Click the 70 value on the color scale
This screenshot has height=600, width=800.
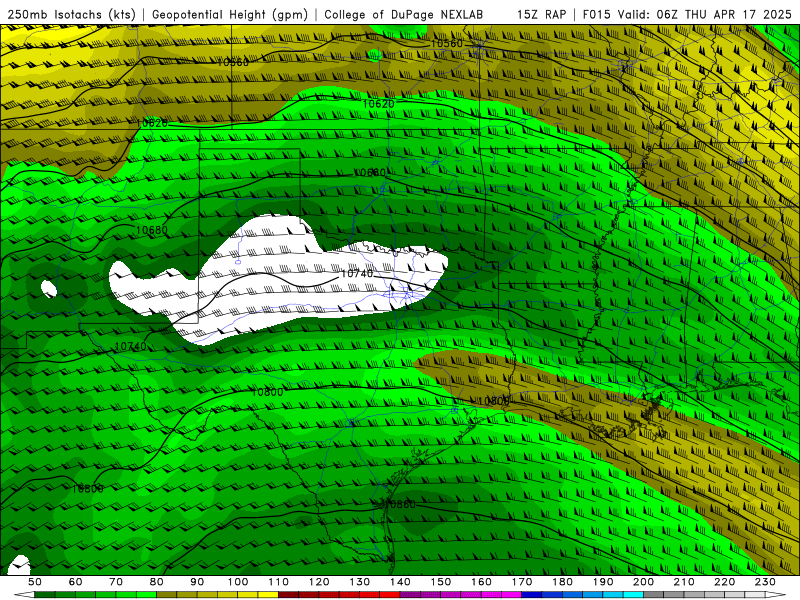(116, 582)
